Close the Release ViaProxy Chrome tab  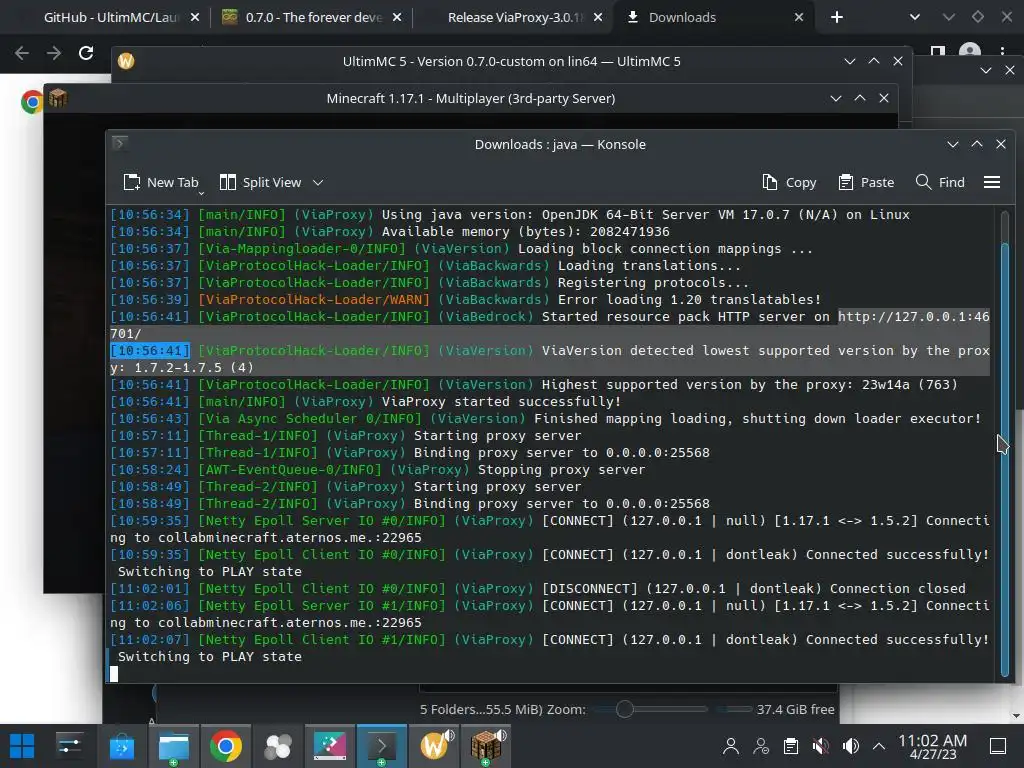click(x=598, y=18)
